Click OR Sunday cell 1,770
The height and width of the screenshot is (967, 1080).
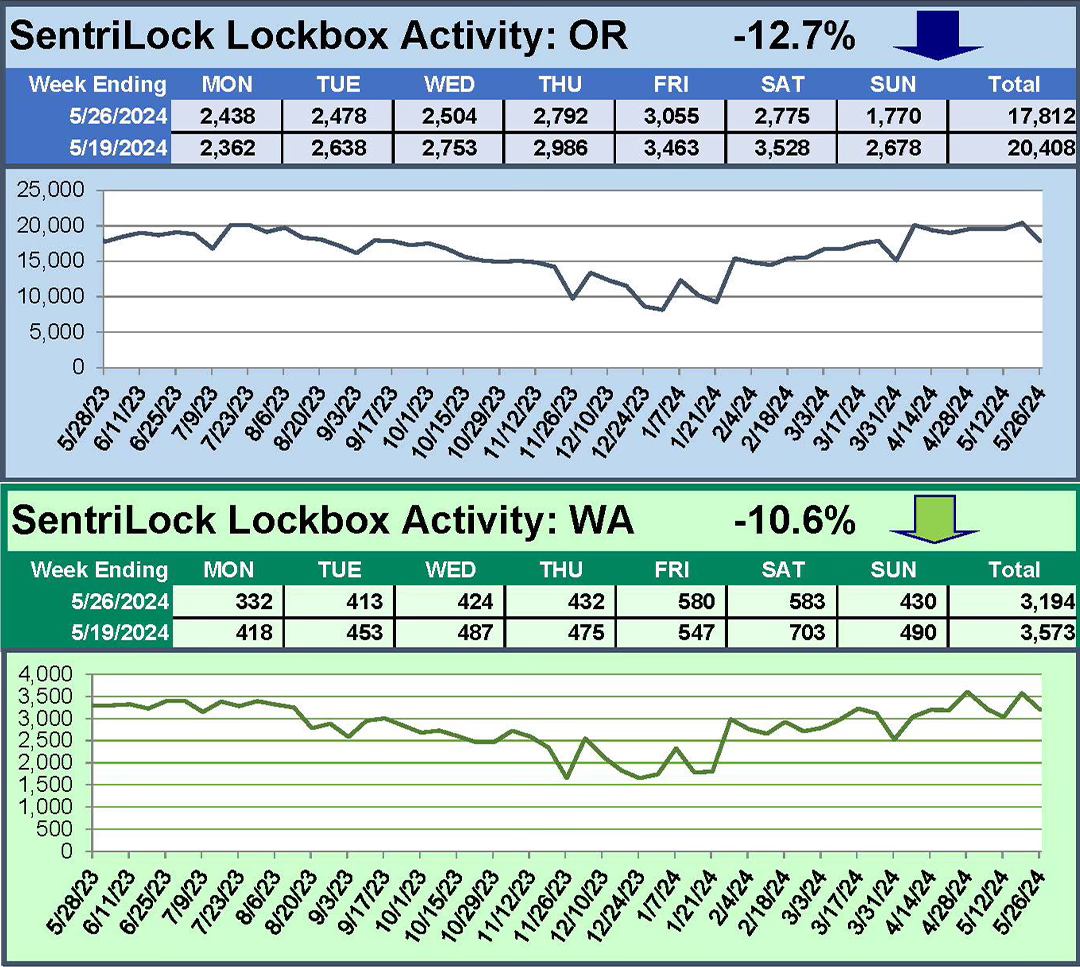893,116
